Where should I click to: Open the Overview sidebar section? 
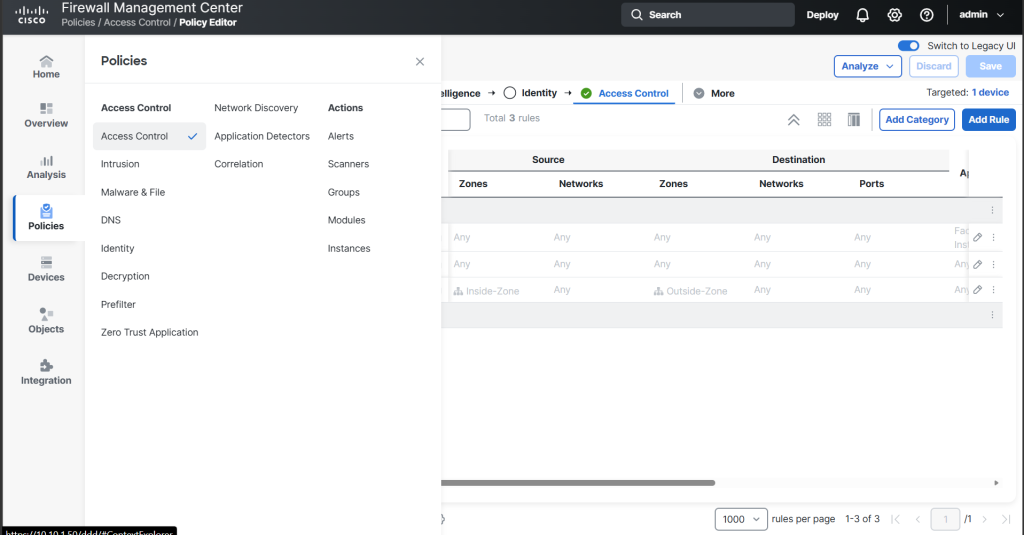coord(46,116)
